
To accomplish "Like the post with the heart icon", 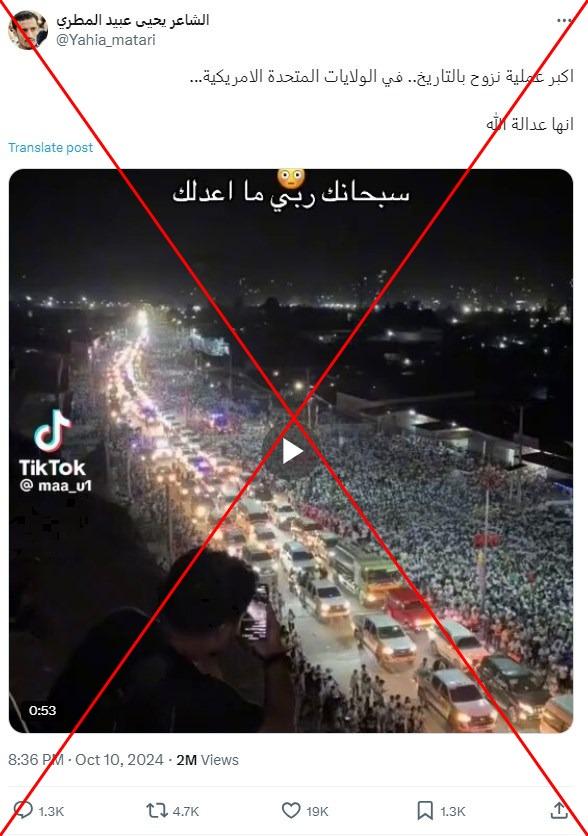I will pos(291,811).
